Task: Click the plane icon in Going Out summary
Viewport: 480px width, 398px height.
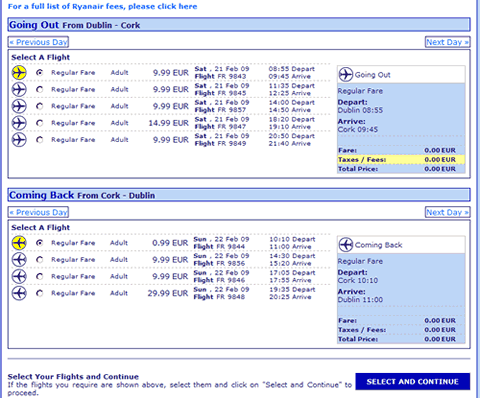Action: (x=346, y=75)
